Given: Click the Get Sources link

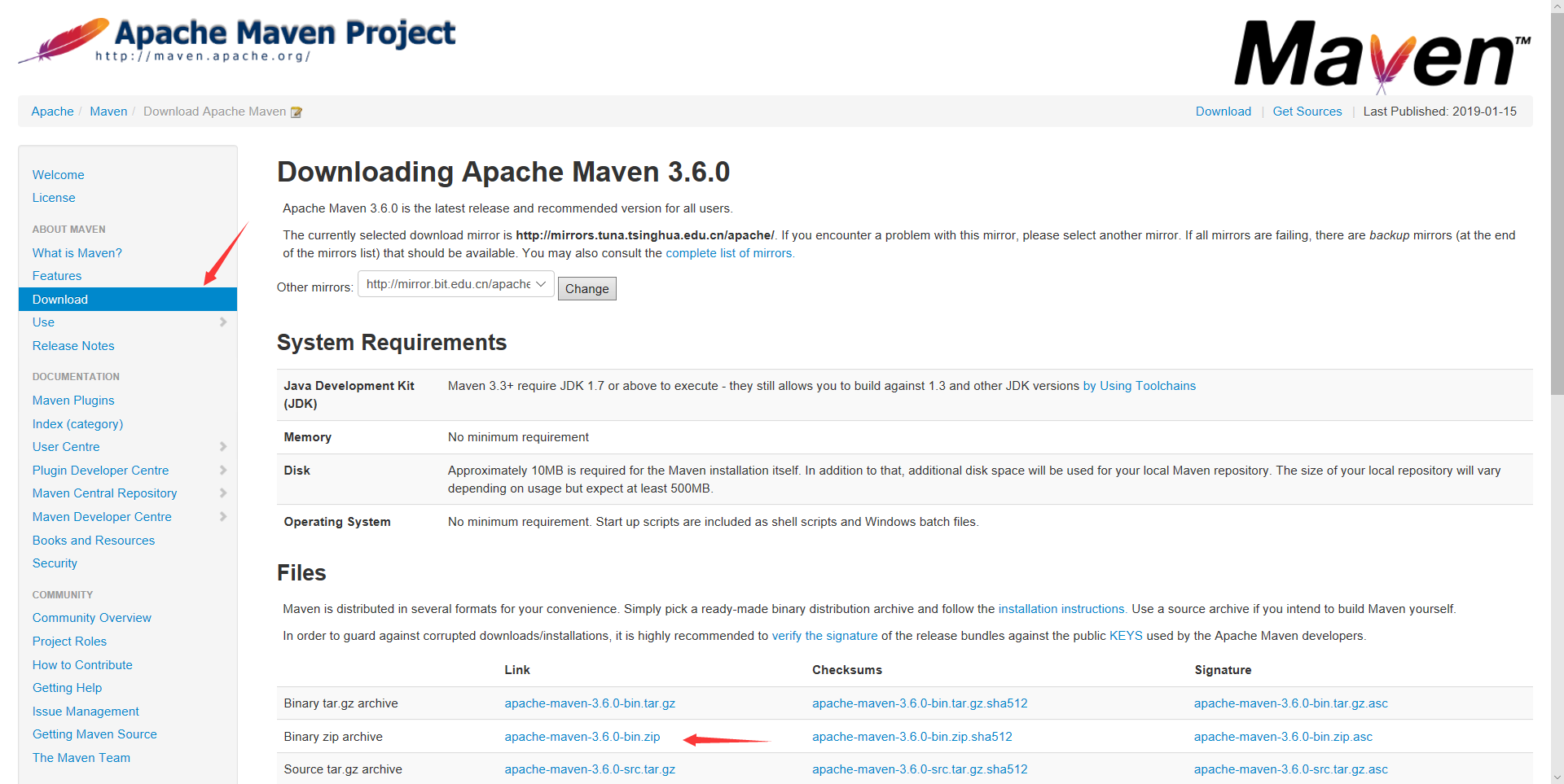Looking at the screenshot, I should point(1307,112).
